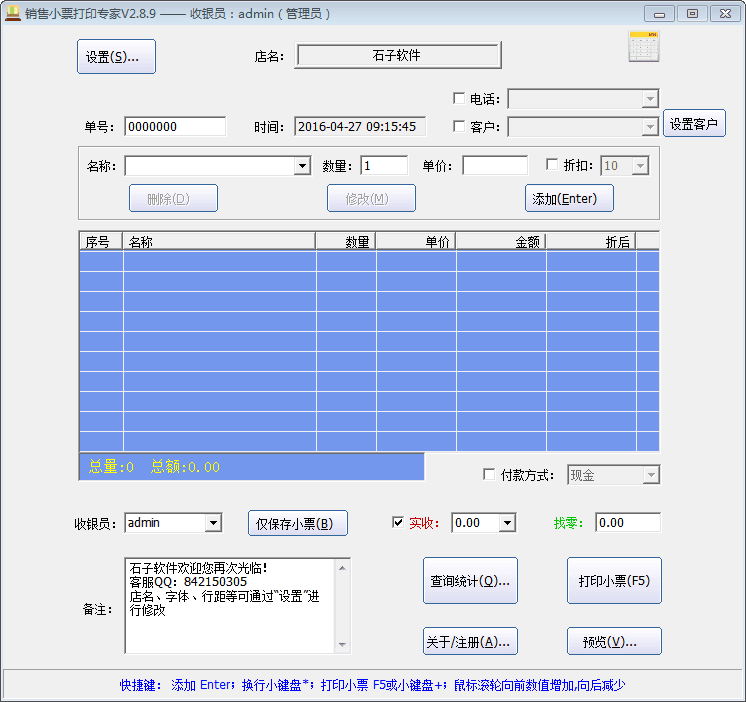Enable the 电话 checkbox
Screen dimensions: 746x702
(x=459, y=98)
